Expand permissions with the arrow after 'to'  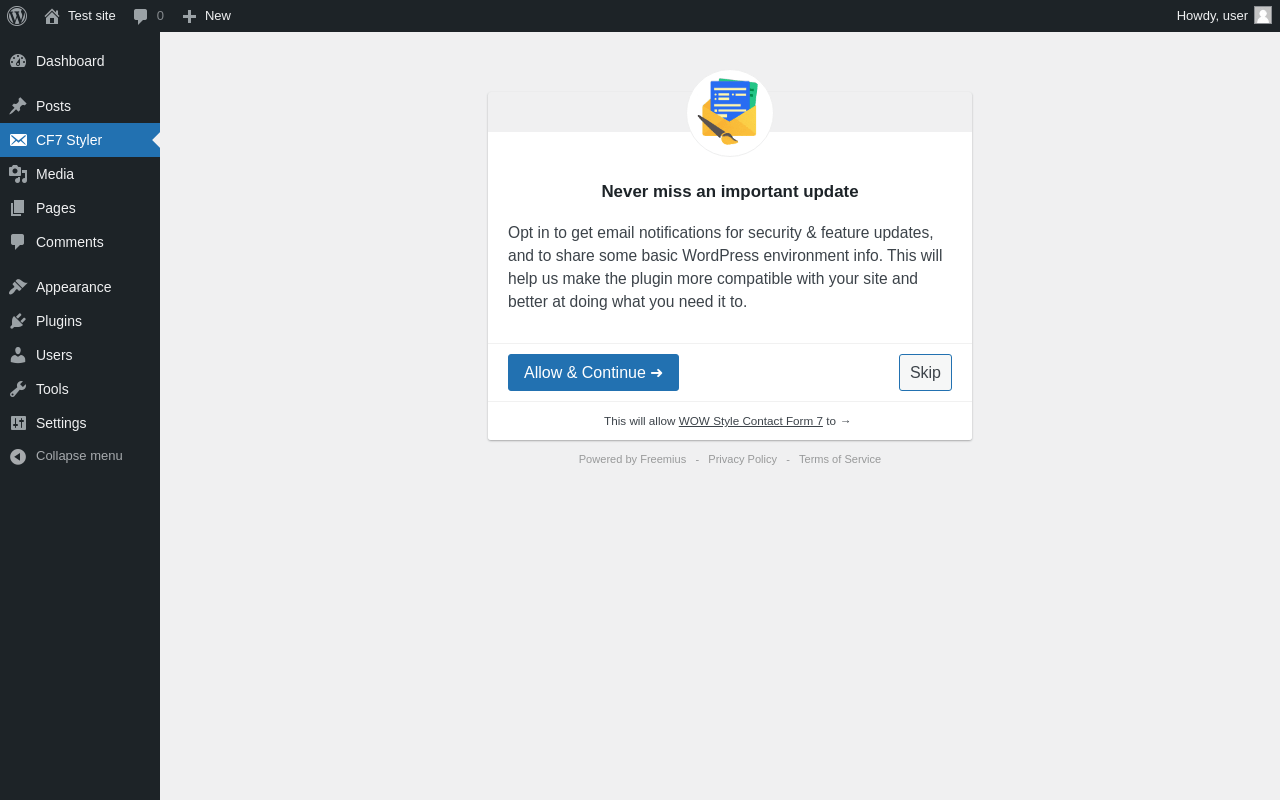pyautogui.click(x=845, y=421)
